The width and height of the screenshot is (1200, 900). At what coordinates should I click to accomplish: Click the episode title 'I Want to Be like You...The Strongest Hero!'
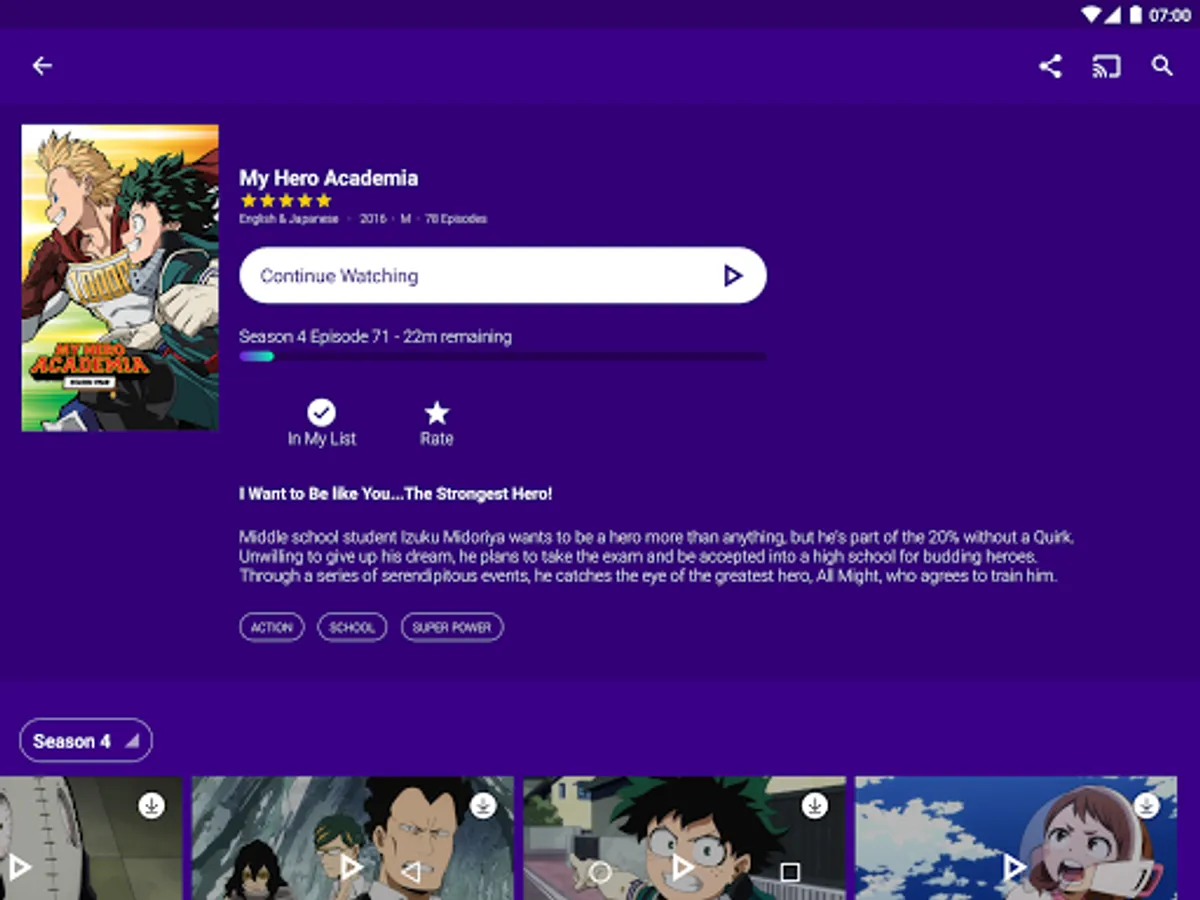395,494
